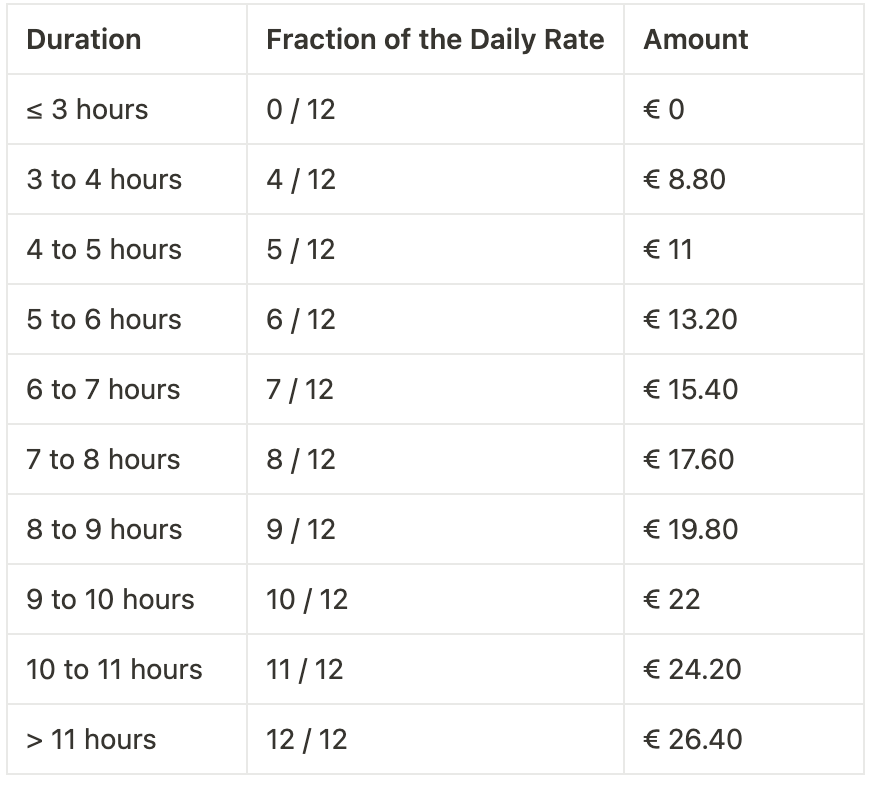Select the '≤ 3 hours' cell
Viewport: 874px width, 786px height.
point(127,109)
